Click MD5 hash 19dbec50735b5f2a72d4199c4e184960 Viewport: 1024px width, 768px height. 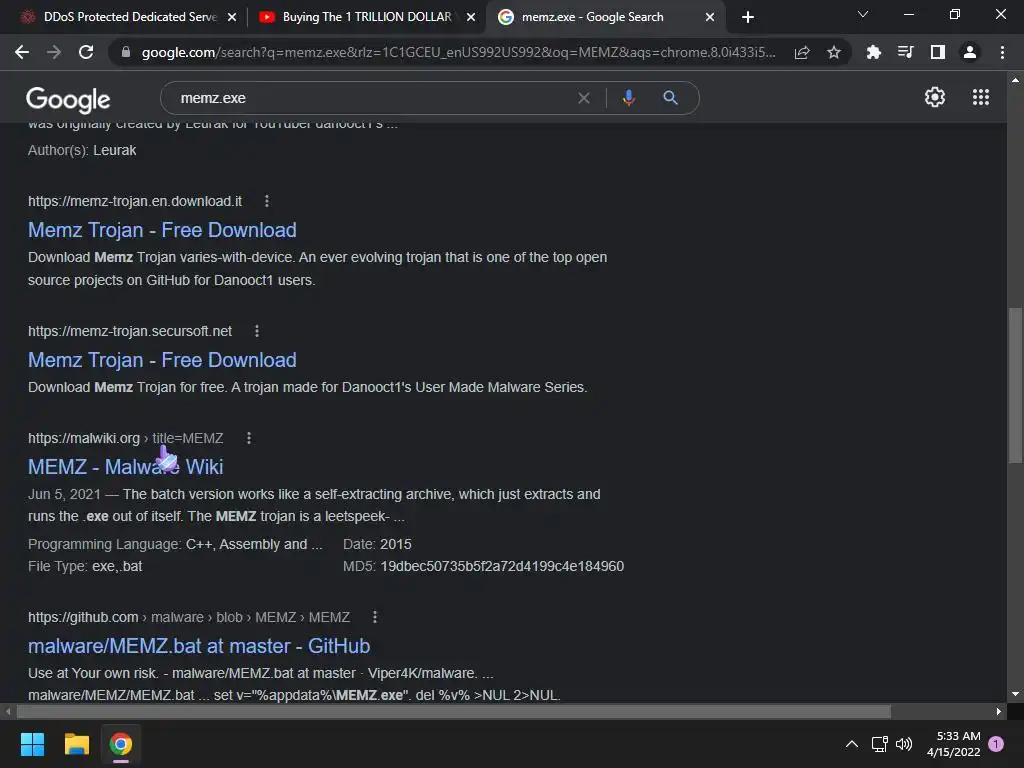pyautogui.click(x=502, y=566)
